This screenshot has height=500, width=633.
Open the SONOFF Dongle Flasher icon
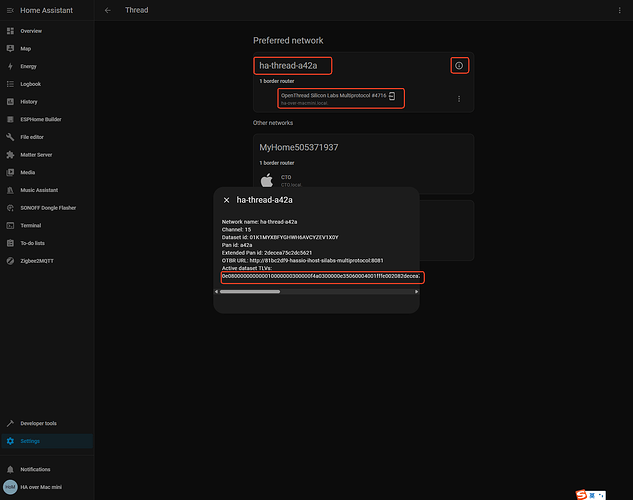click(10, 208)
